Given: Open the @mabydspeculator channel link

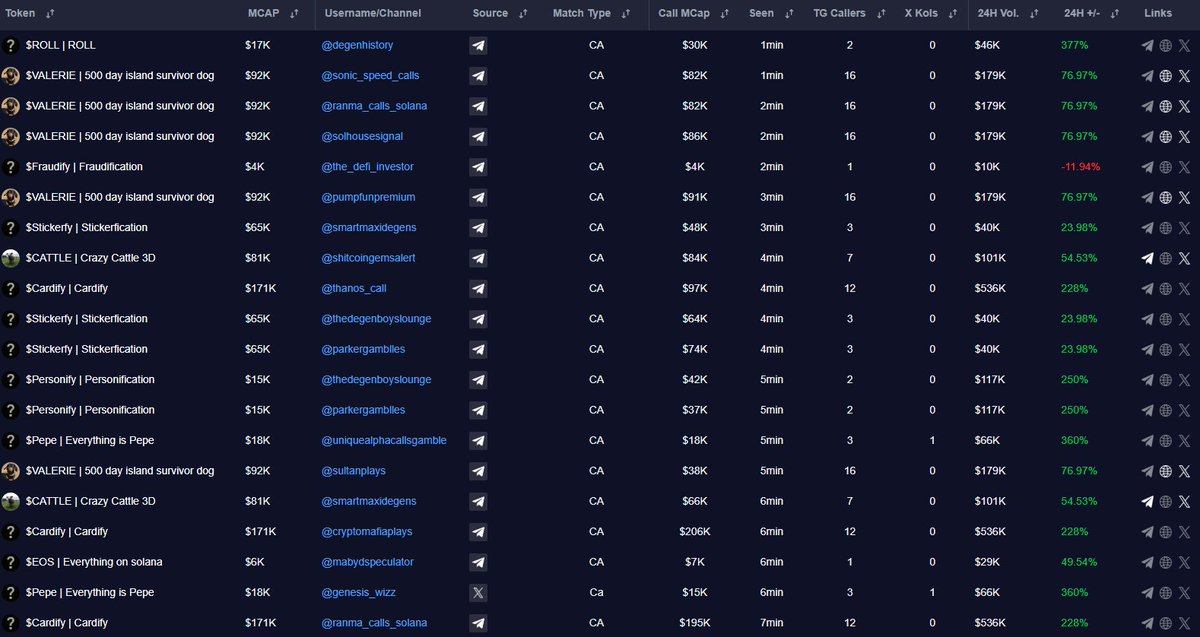Looking at the screenshot, I should click(367, 562).
